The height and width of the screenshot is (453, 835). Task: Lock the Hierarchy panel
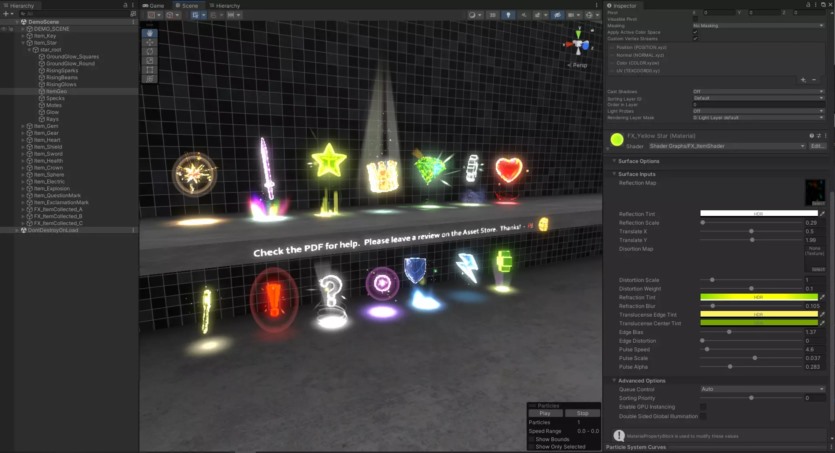tap(126, 5)
